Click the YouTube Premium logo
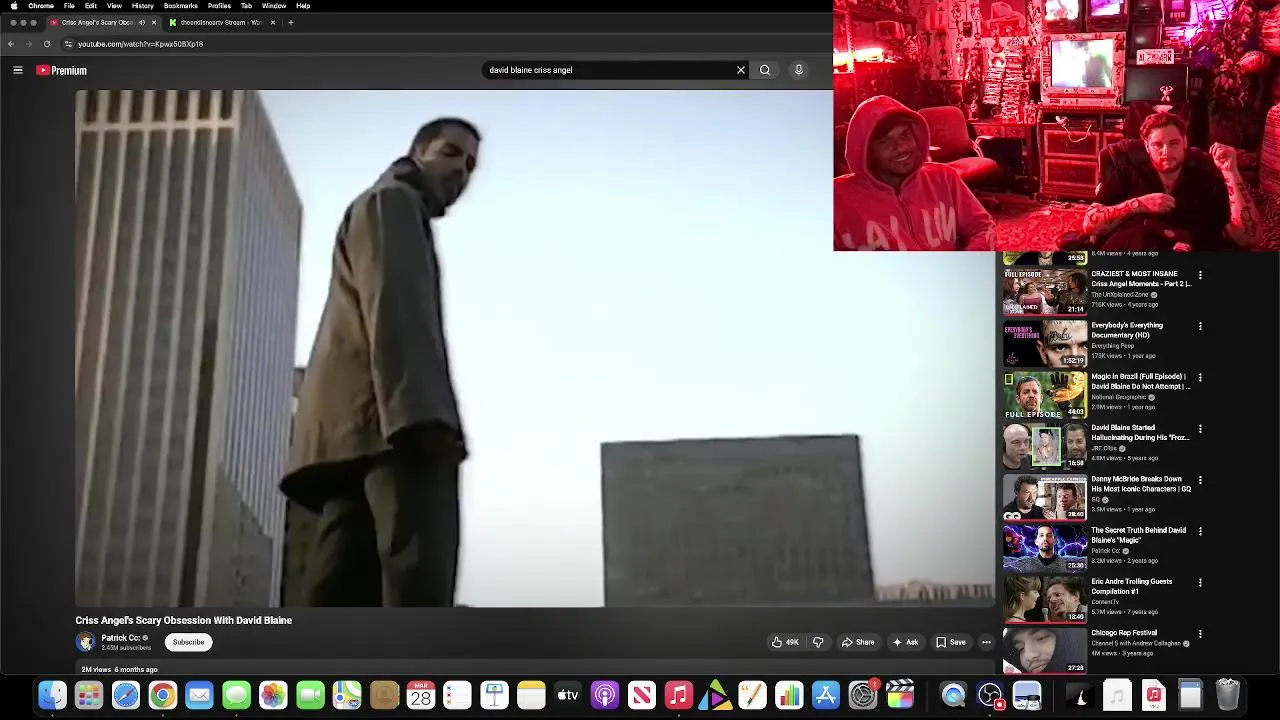 click(x=61, y=70)
